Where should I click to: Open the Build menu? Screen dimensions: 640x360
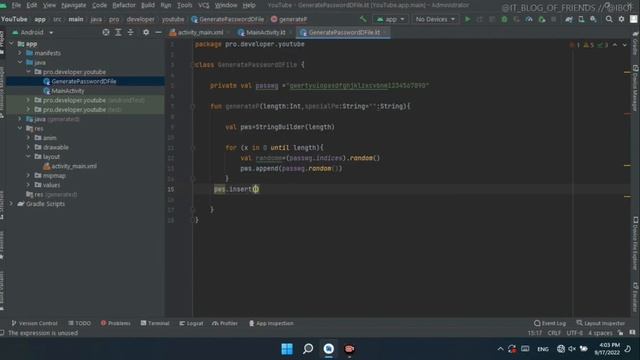tap(148, 5)
